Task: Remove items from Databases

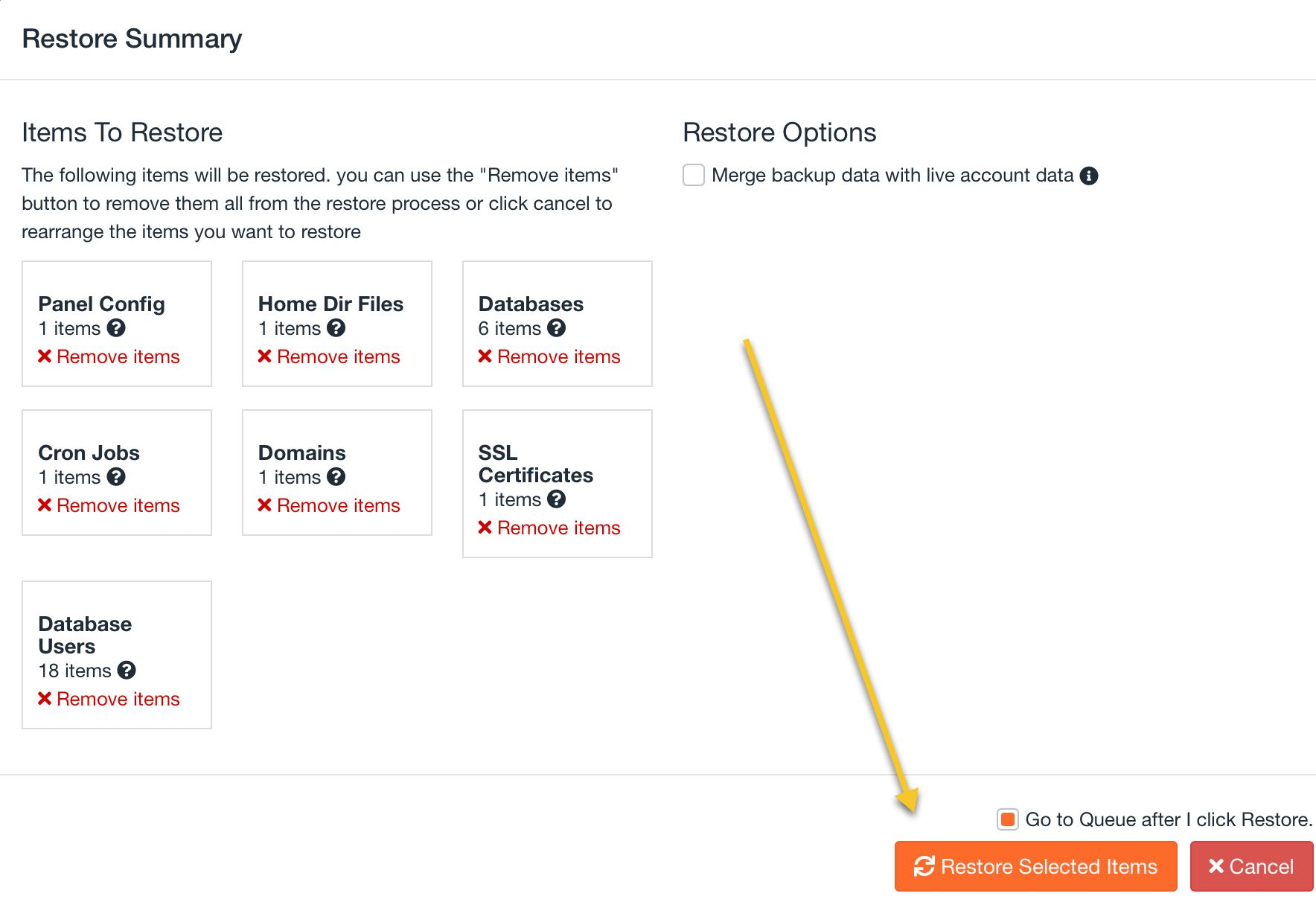Action: click(549, 356)
